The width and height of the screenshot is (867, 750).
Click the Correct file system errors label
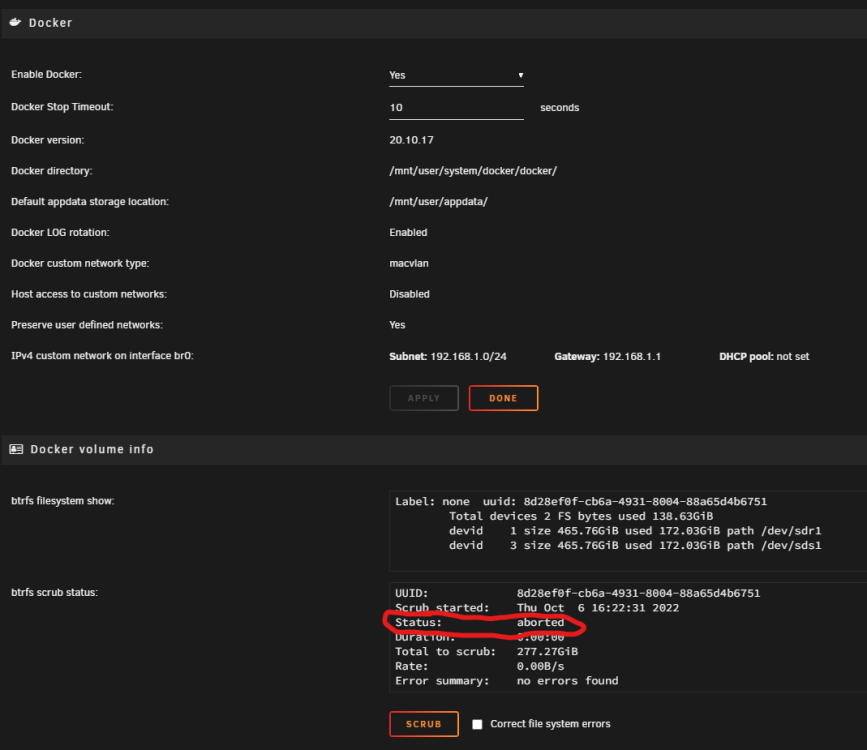(550, 723)
